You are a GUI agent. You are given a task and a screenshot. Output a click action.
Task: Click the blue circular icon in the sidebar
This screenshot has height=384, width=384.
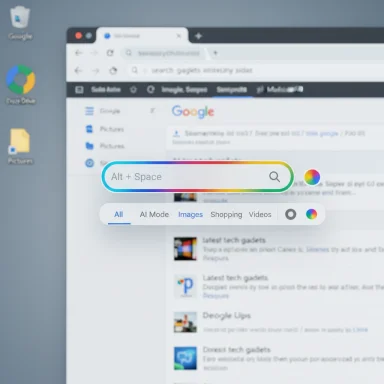click(x=89, y=163)
